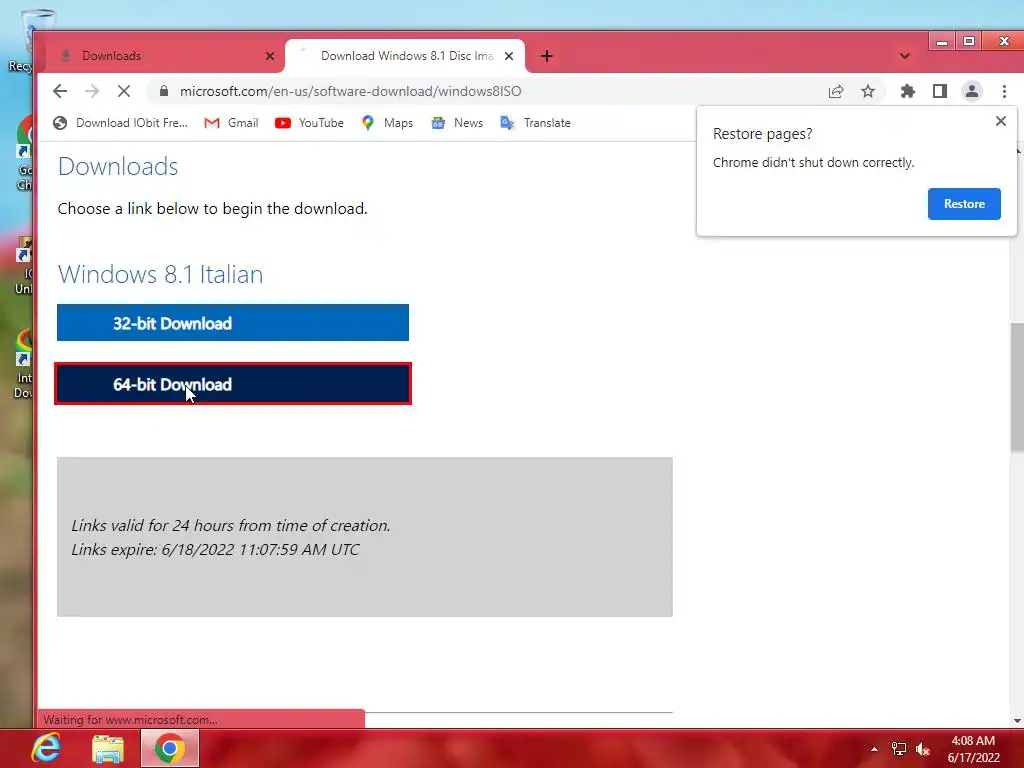Stop loading the page
1024x768 pixels.
(x=123, y=91)
